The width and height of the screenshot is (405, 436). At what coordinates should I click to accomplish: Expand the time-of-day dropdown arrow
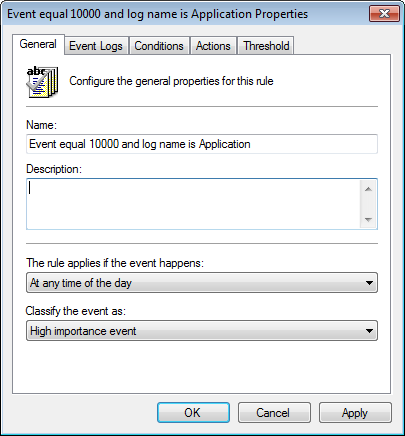point(369,283)
